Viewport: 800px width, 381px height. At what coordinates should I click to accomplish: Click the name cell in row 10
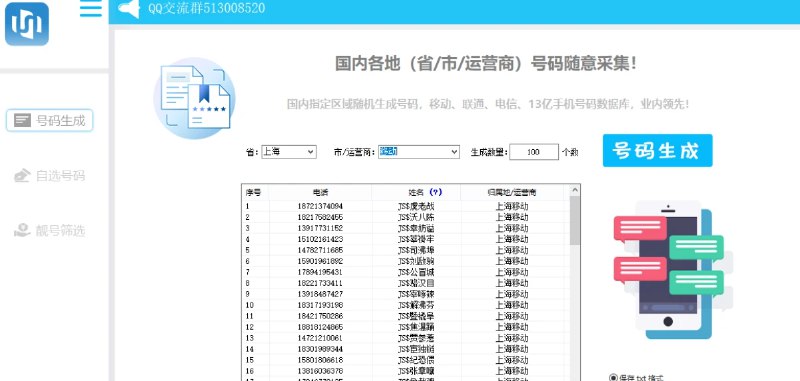click(416, 305)
